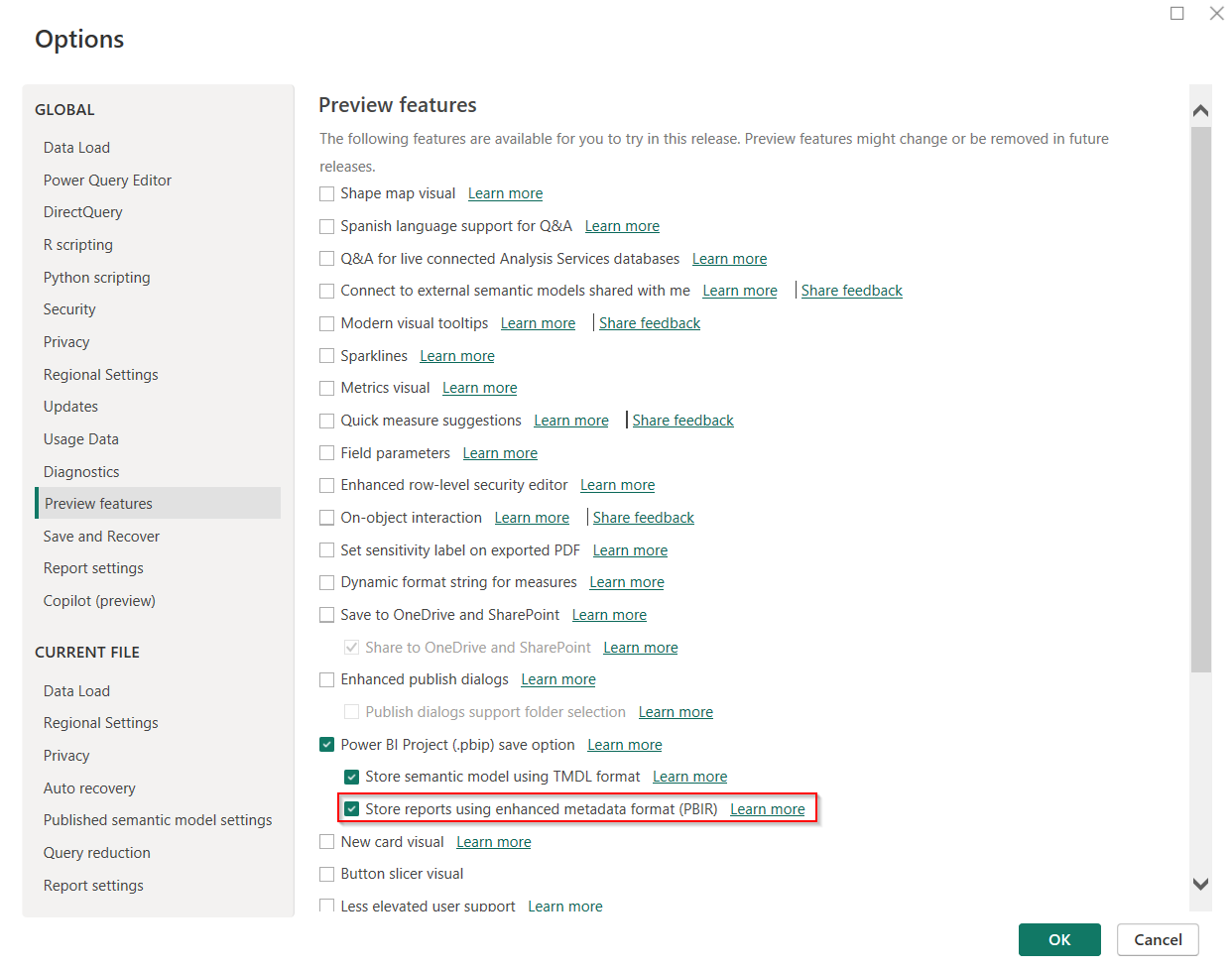Close the Options dialog with the X

coord(1217,13)
